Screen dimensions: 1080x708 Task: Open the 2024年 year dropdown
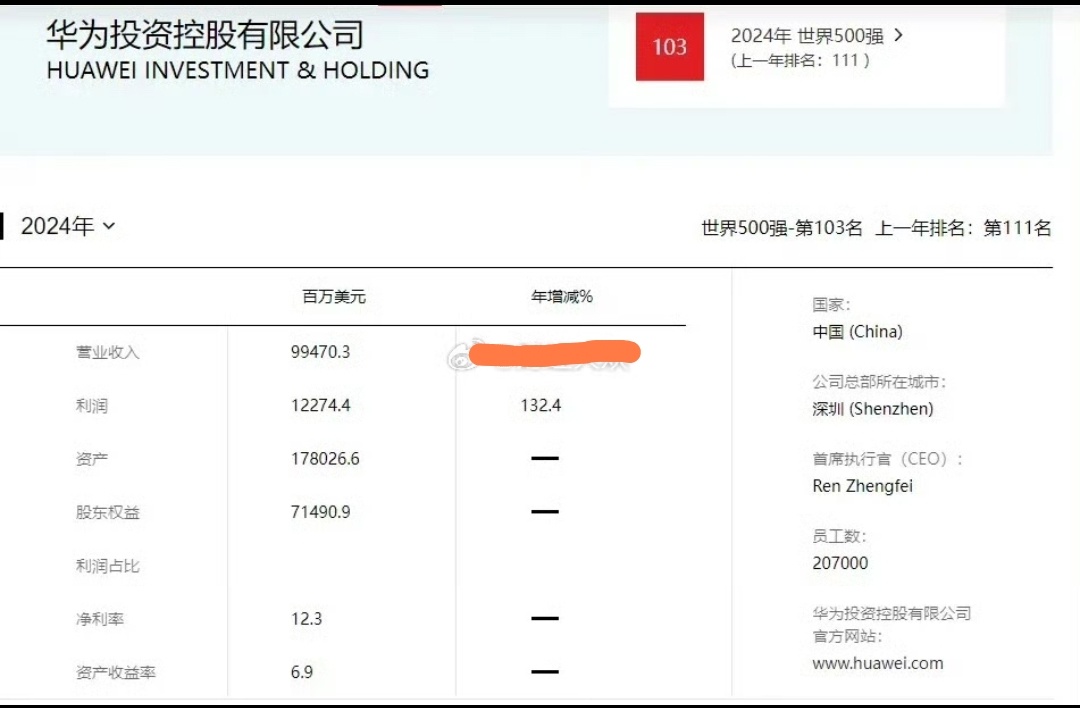point(68,226)
